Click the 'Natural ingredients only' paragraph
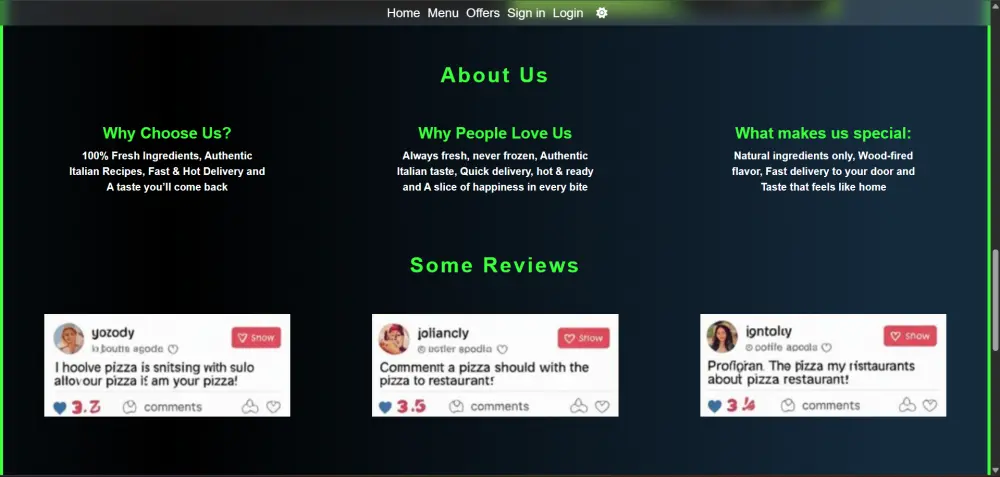The width and height of the screenshot is (1000, 477). pyautogui.click(x=823, y=172)
